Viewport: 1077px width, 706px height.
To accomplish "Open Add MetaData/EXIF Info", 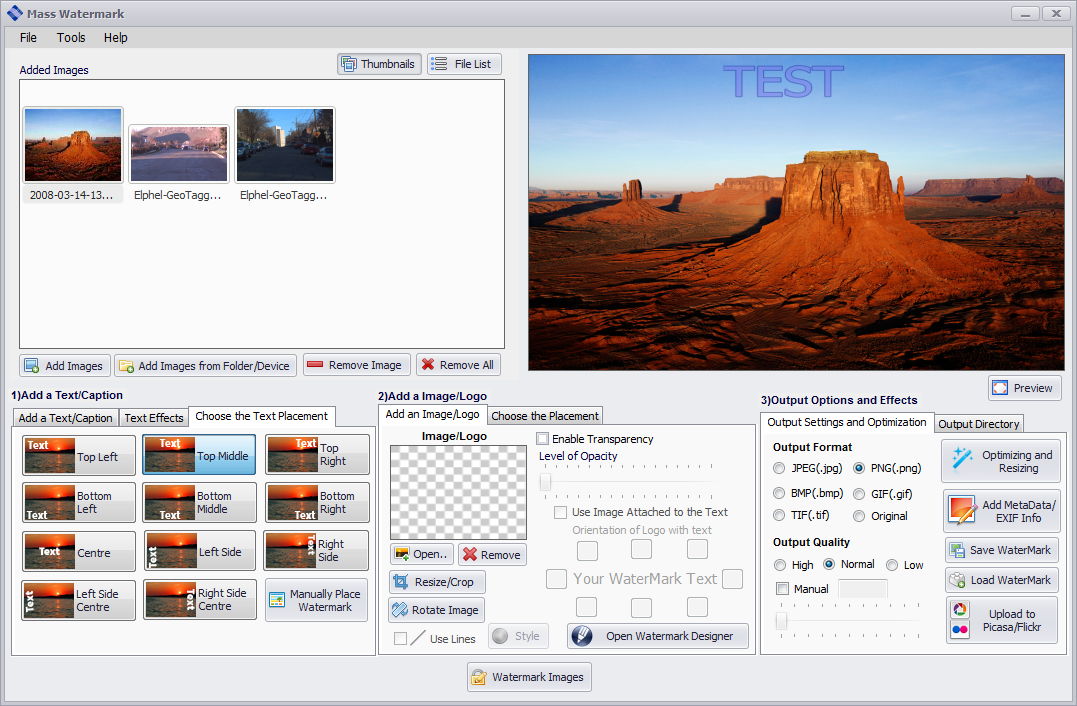I will 1001,511.
